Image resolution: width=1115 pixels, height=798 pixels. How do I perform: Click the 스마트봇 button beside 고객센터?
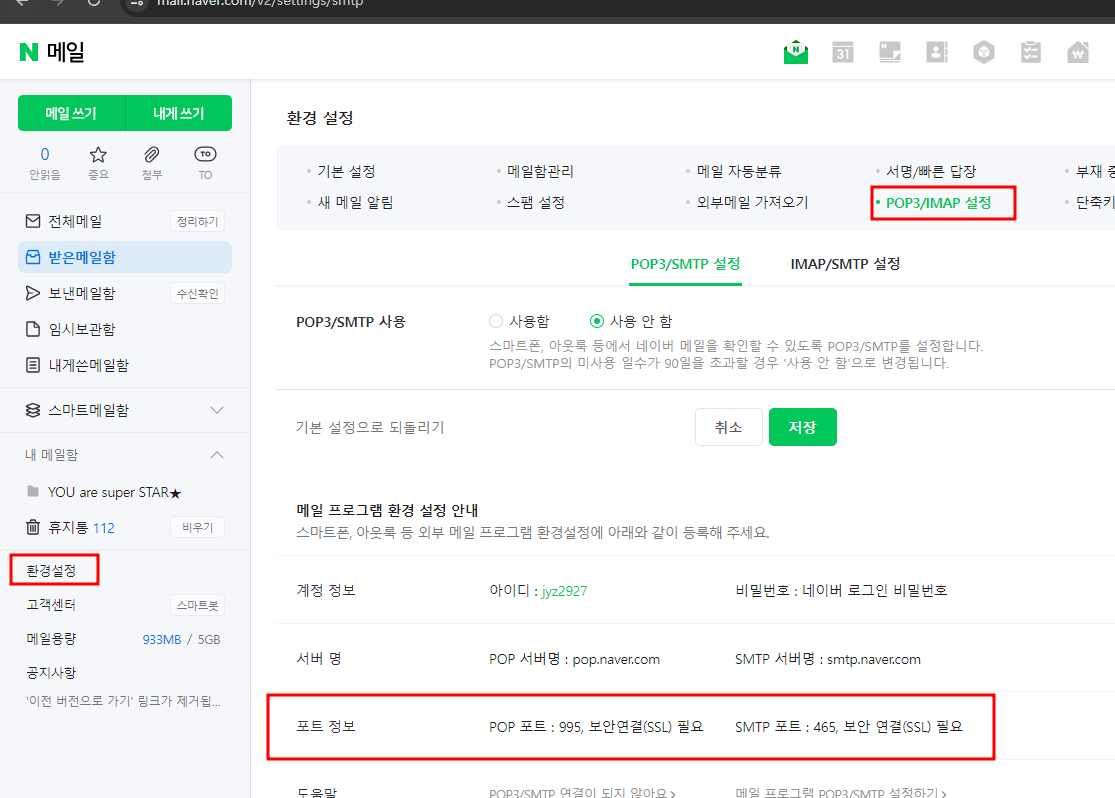pos(197,605)
